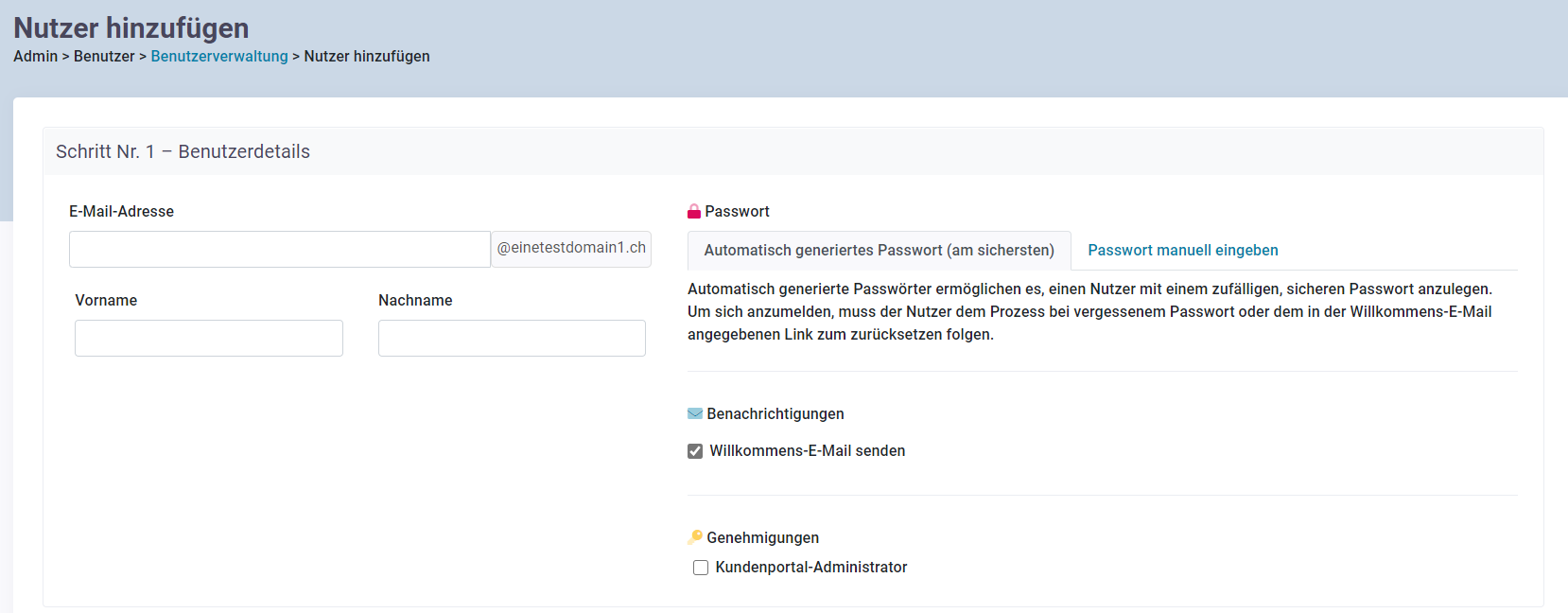The image size is (1568, 613).
Task: Click the @einetestdomain1.ch domain suffix box
Action: (x=571, y=249)
